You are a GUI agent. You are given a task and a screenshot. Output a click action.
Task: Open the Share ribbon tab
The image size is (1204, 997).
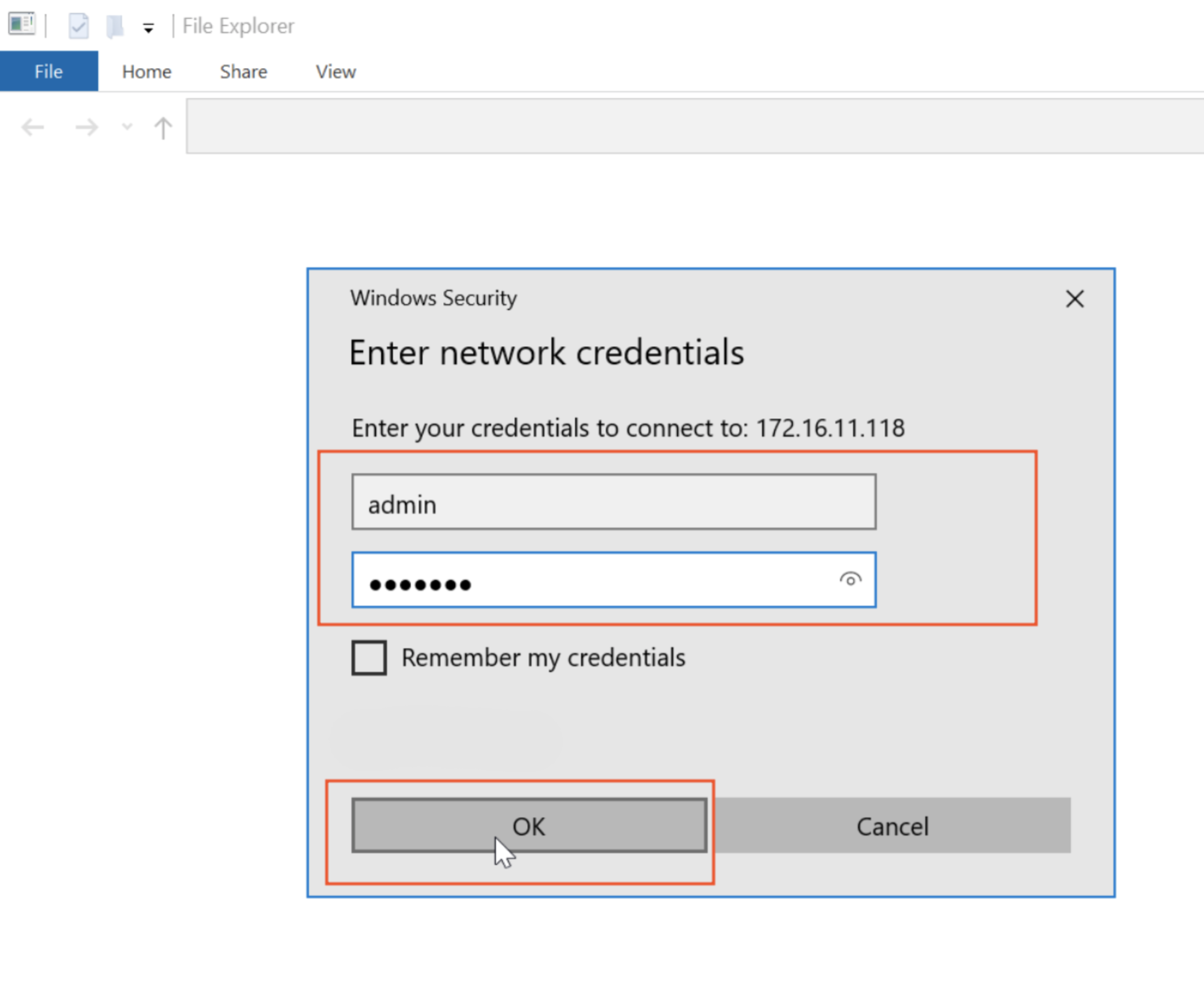243,72
